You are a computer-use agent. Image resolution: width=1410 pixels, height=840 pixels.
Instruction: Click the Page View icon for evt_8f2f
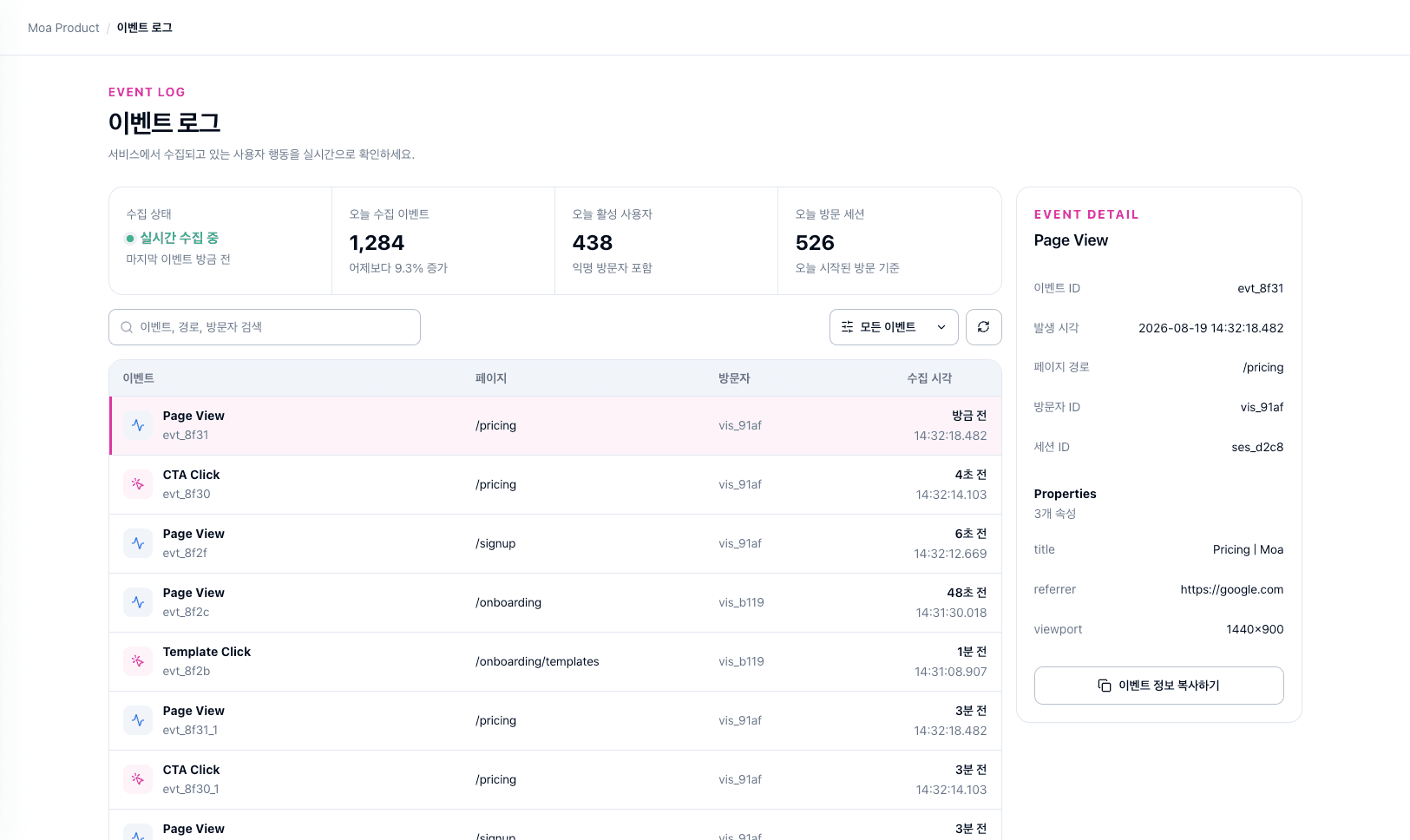click(138, 543)
